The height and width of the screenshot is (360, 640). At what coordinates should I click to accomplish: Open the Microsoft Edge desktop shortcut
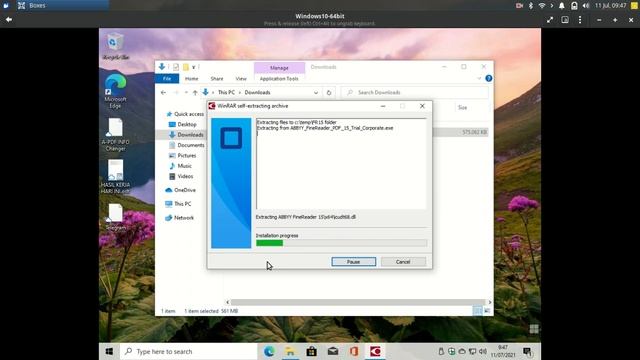click(116, 92)
